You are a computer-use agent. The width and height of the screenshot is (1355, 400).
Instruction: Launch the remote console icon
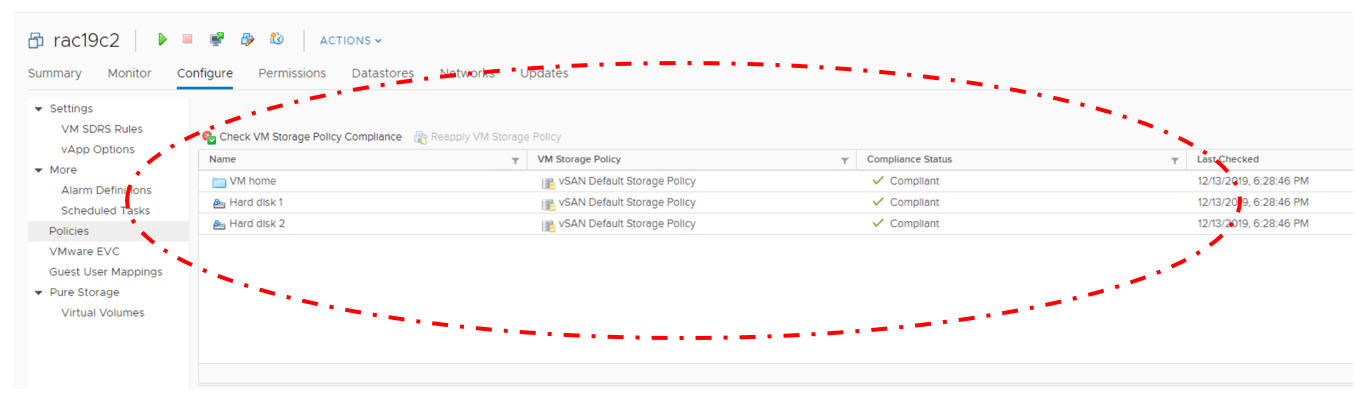[217, 40]
